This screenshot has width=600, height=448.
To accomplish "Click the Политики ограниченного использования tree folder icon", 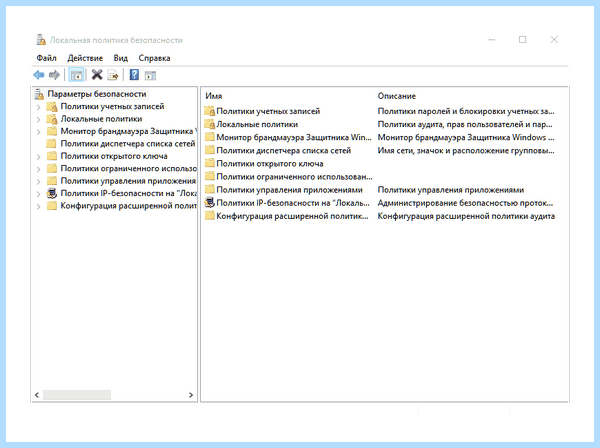I will (52, 169).
